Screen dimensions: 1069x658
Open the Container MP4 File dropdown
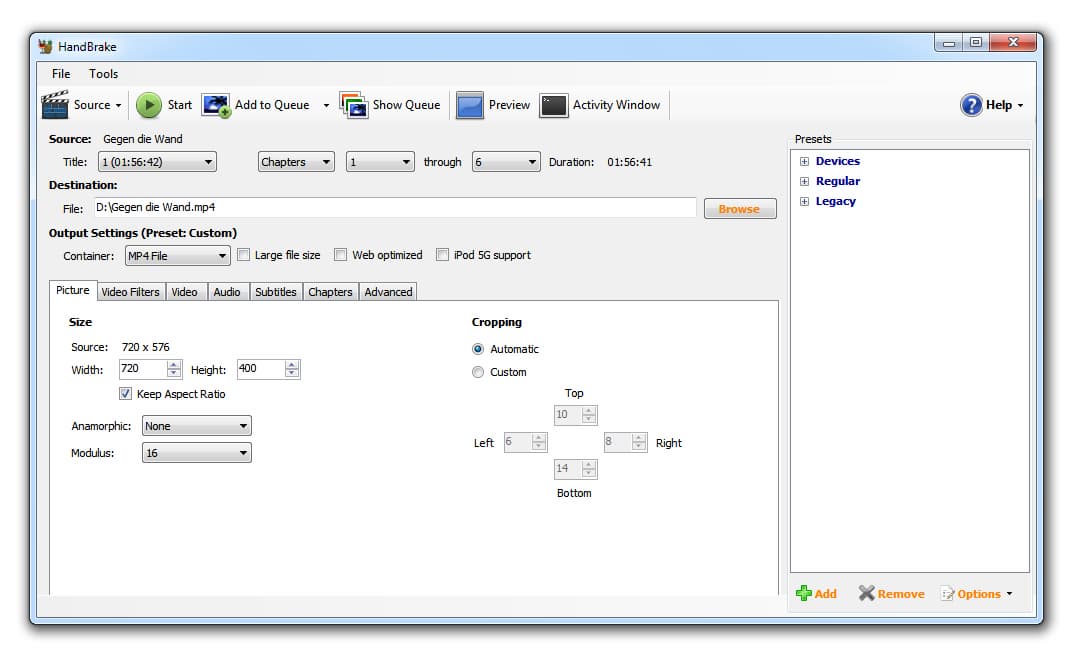[x=177, y=256]
